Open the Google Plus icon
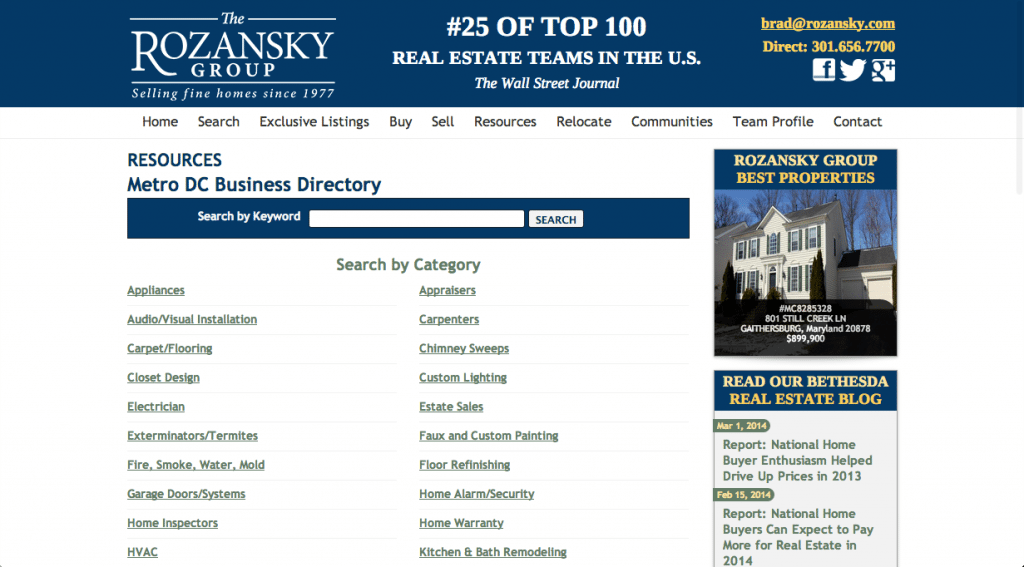Screen dimensions: 1024x567 [883, 70]
